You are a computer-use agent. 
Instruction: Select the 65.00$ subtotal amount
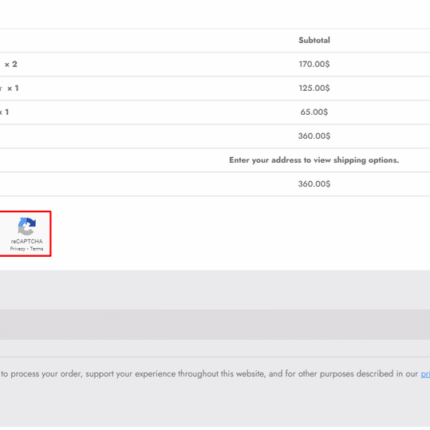tap(314, 112)
